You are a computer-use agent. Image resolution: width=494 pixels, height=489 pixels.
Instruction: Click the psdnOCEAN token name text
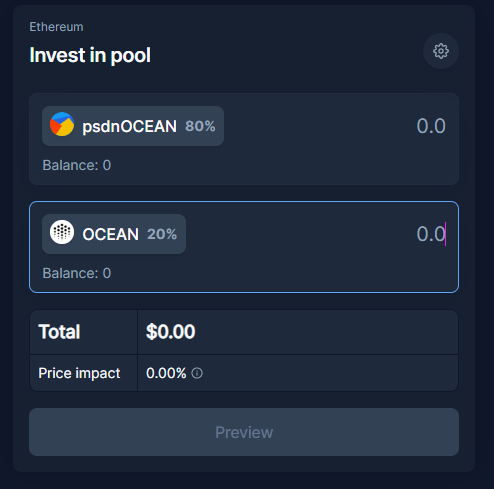tap(129, 126)
